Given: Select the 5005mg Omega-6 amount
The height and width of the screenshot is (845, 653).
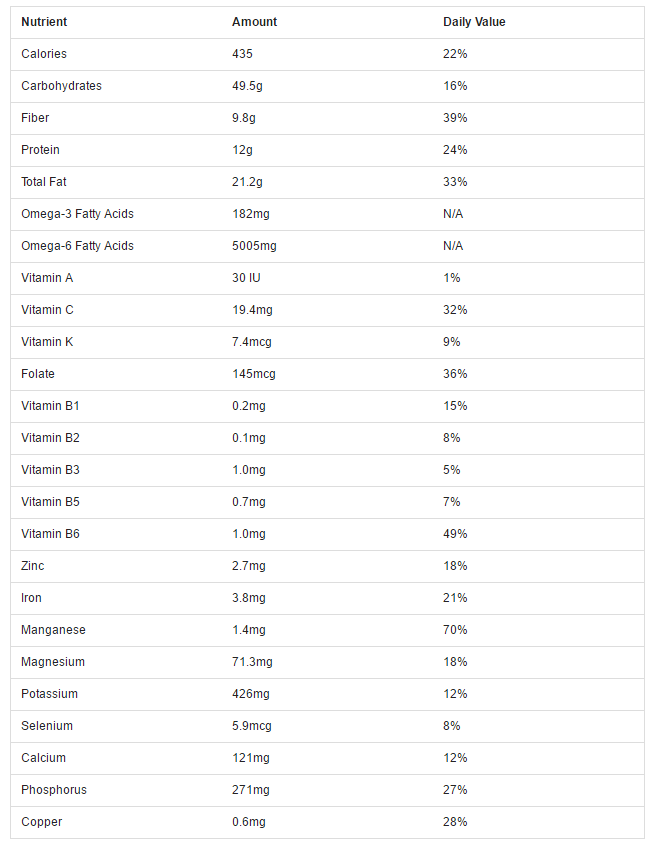Looking at the screenshot, I should pos(254,246).
